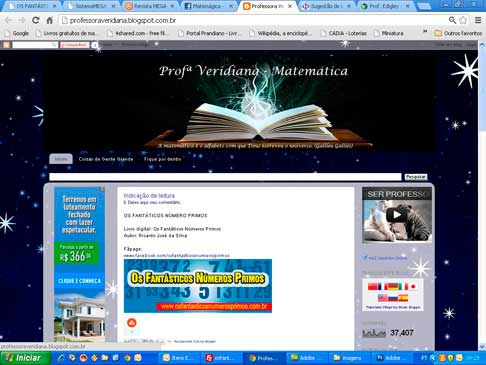Image resolution: width=486 pixels, height=365 pixels.
Task: Open the facebook.com/osfantasticosnumerosprimos link
Action: pyautogui.click(x=177, y=255)
